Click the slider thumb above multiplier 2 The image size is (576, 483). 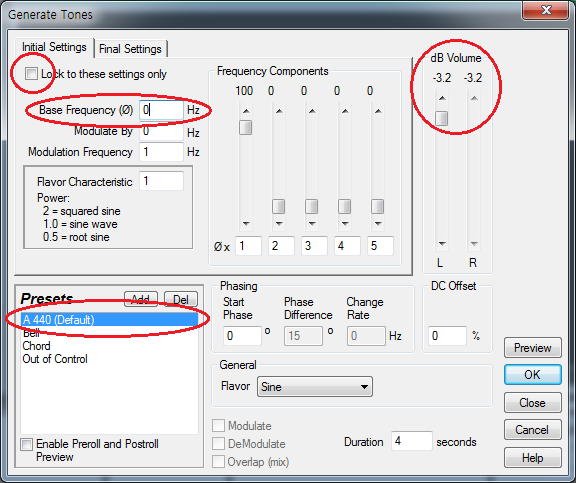278,206
